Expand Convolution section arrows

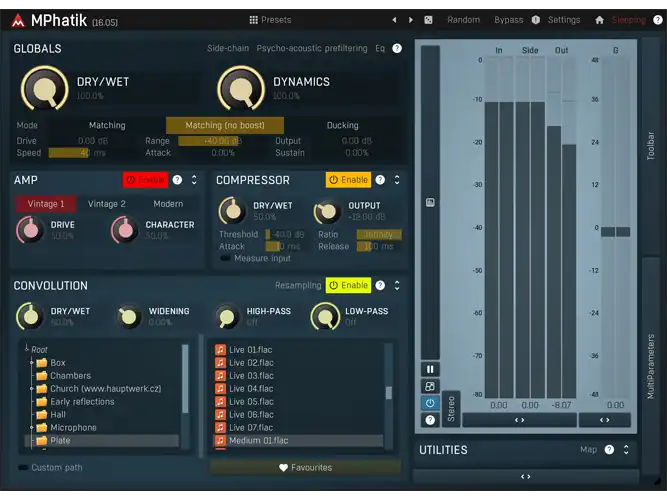click(397, 285)
